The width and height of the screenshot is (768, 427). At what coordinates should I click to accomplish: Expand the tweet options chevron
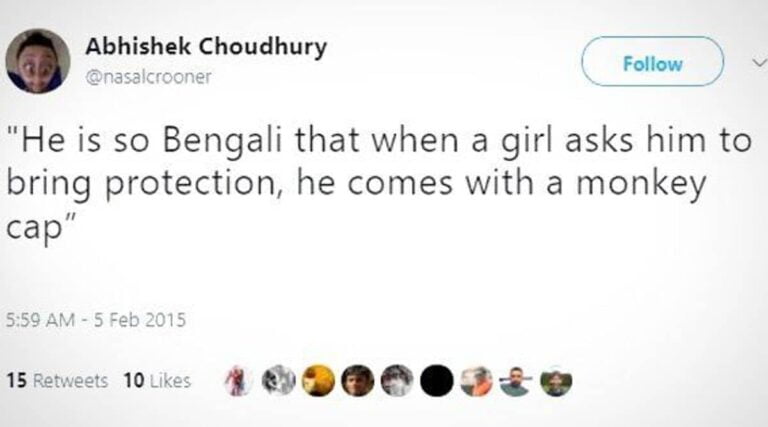click(x=754, y=62)
